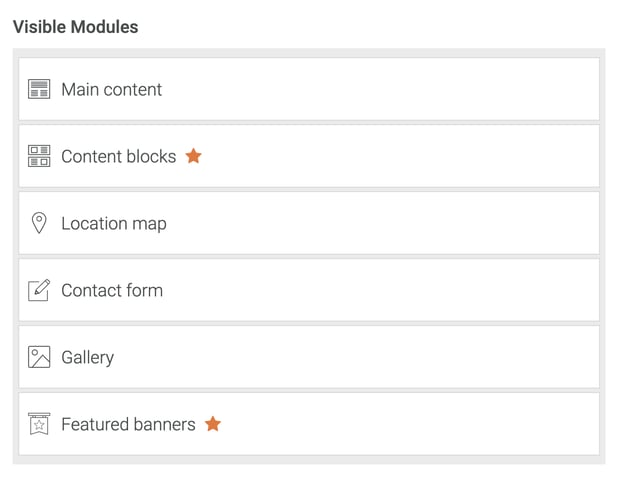Image resolution: width=621 pixels, height=482 pixels.
Task: Click the Gallery image icon
Action: click(39, 357)
